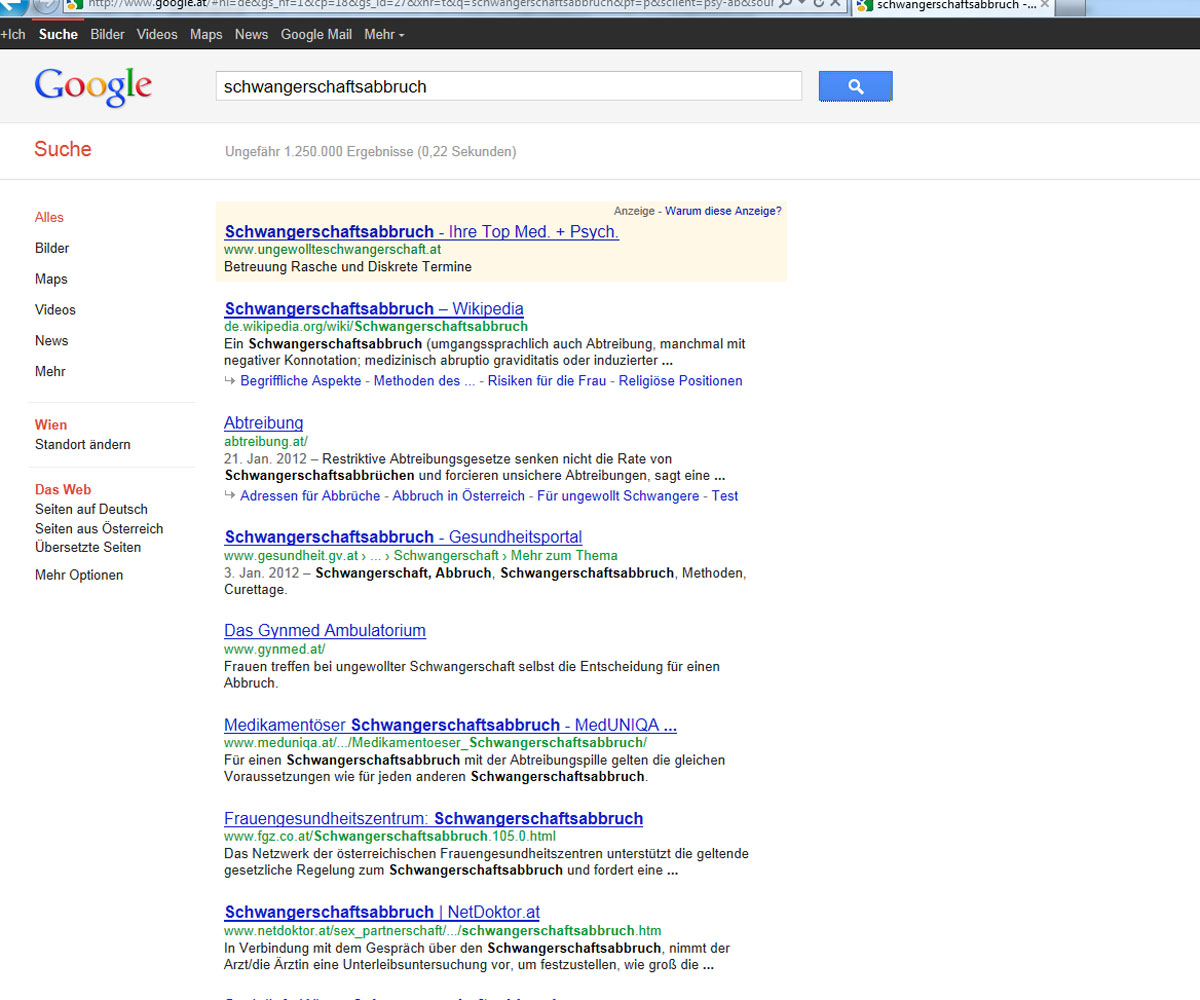Click the Wien location label

click(x=51, y=425)
